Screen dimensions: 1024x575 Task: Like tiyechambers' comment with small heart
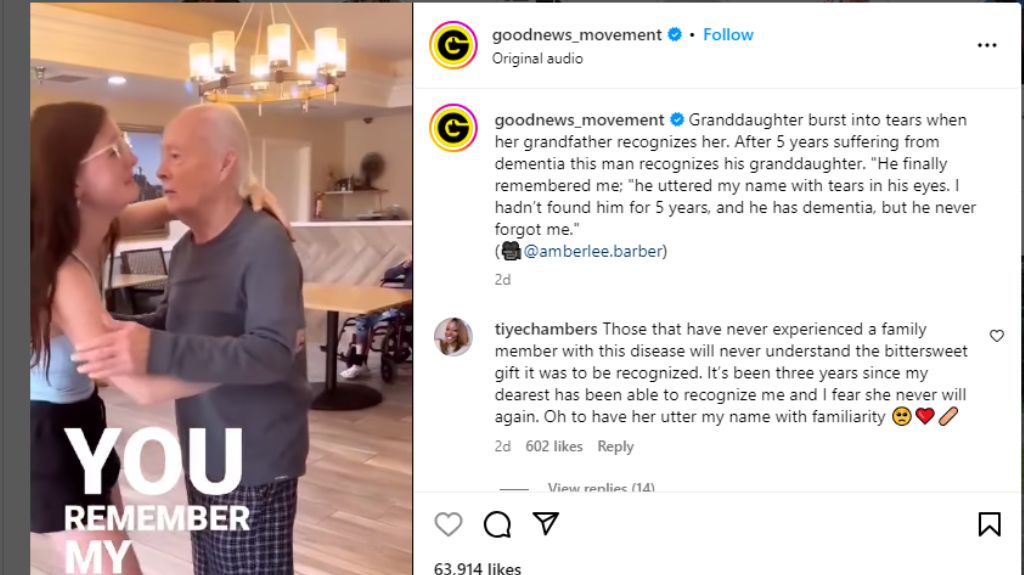click(x=997, y=336)
